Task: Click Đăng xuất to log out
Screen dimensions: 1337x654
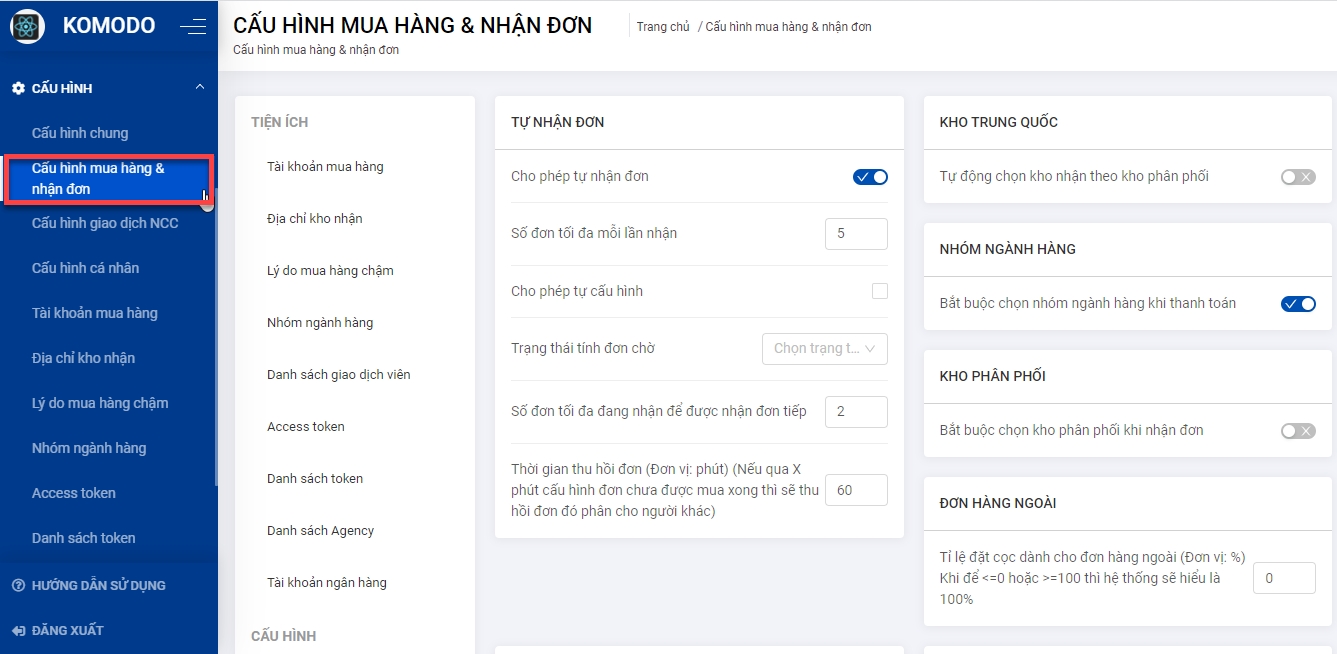Action: [x=68, y=630]
